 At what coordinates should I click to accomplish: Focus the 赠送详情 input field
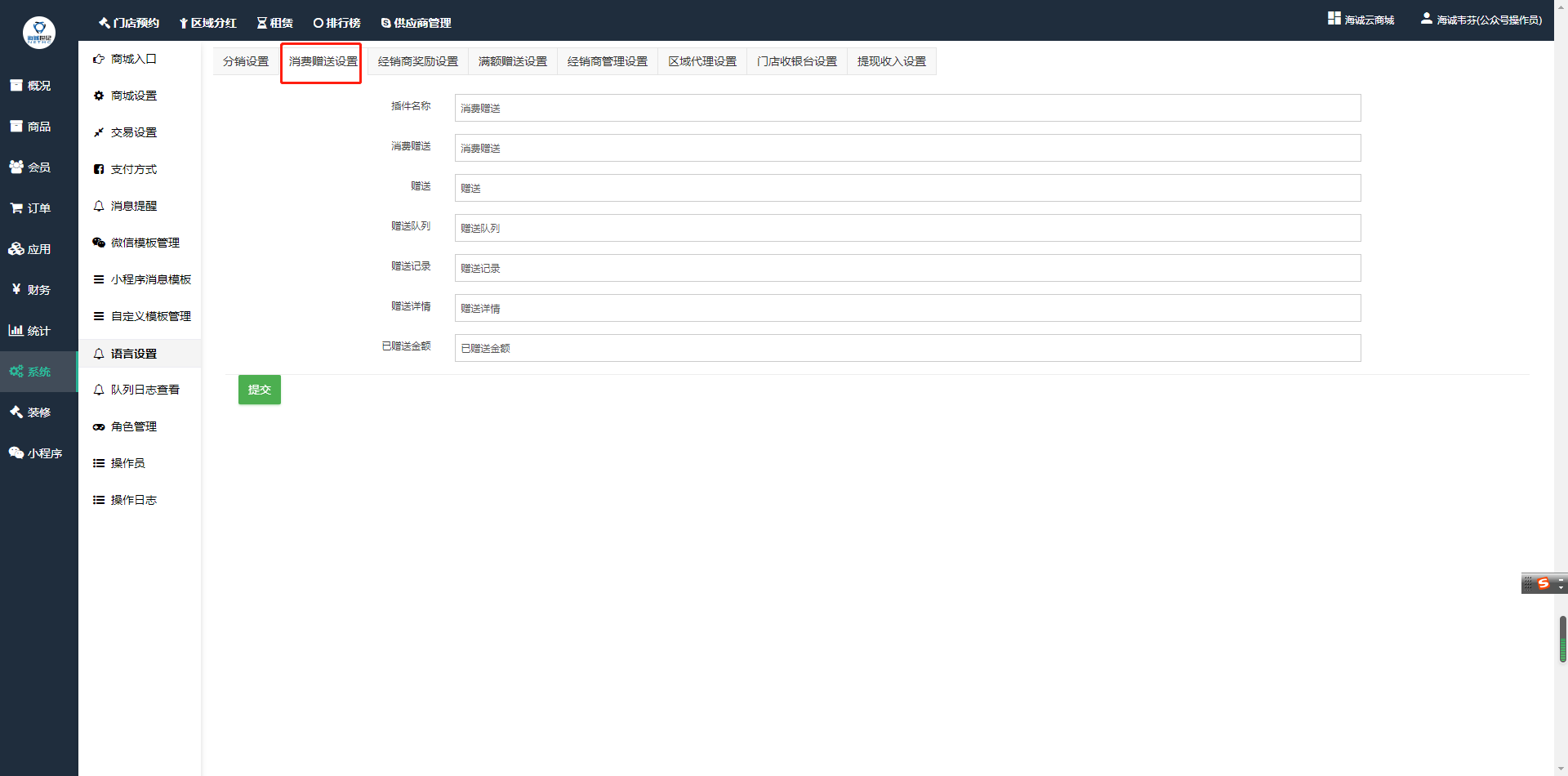(x=907, y=308)
